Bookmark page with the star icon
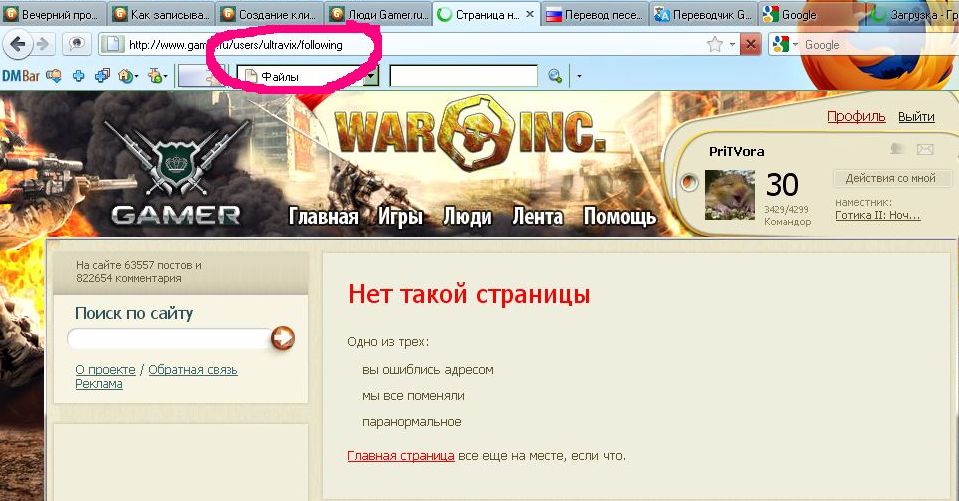Screen dimensions: 959x501 (x=714, y=44)
